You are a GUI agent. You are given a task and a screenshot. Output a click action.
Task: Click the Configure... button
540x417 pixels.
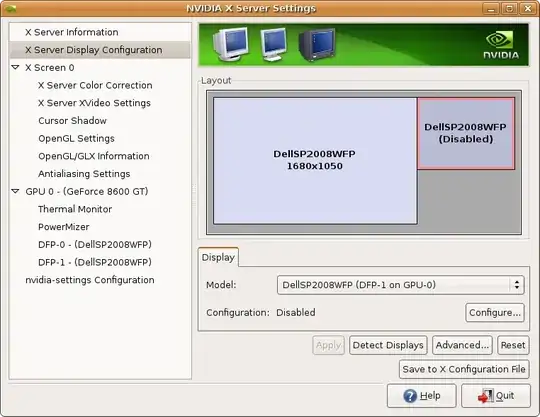point(495,313)
